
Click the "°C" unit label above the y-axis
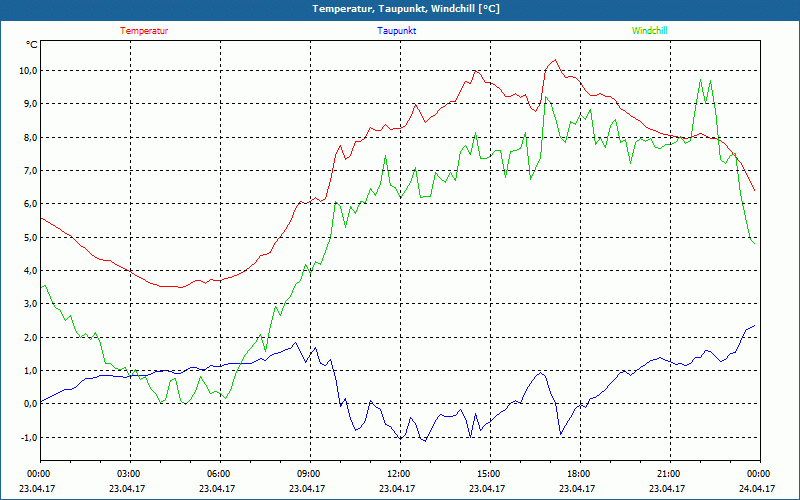tap(31, 45)
